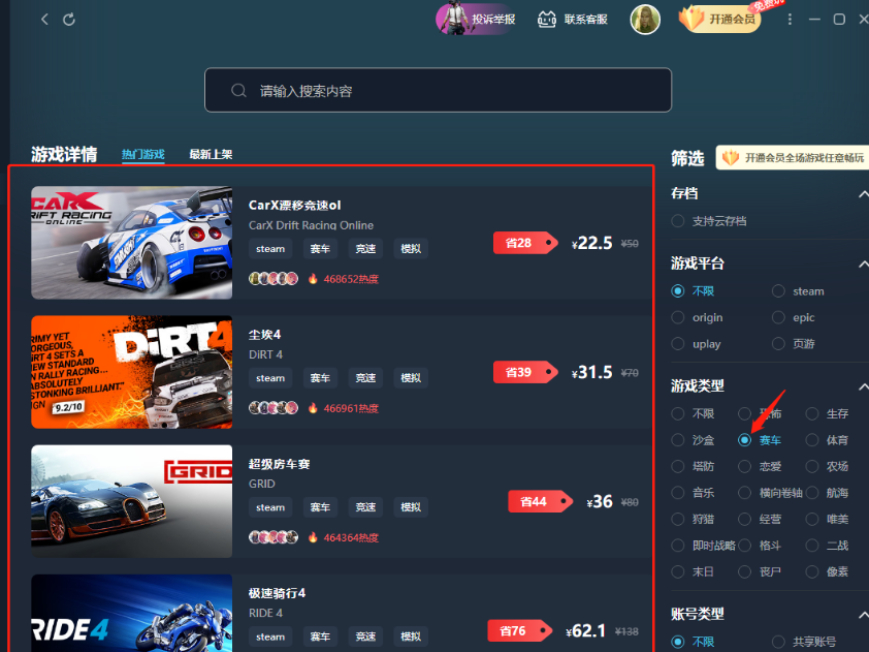Click the 竞速 tag on DiRT 4 row
This screenshot has height=652, width=869.
click(x=365, y=378)
